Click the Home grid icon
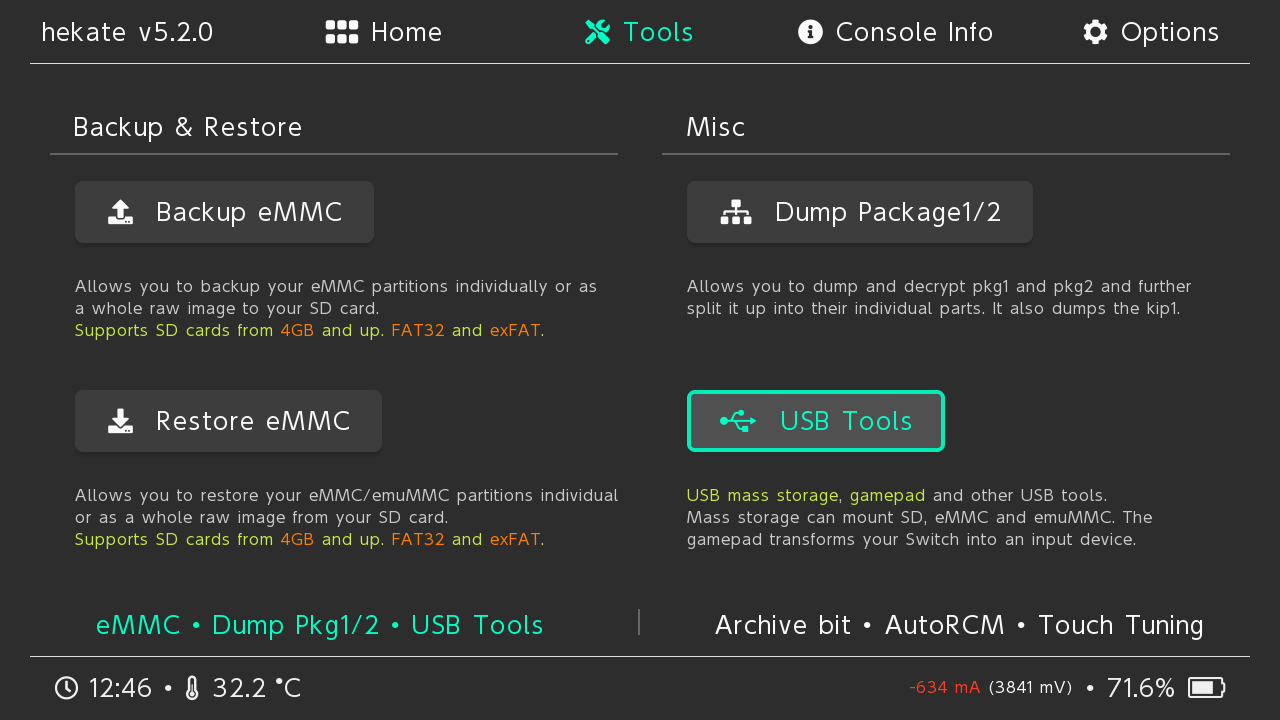 (342, 32)
